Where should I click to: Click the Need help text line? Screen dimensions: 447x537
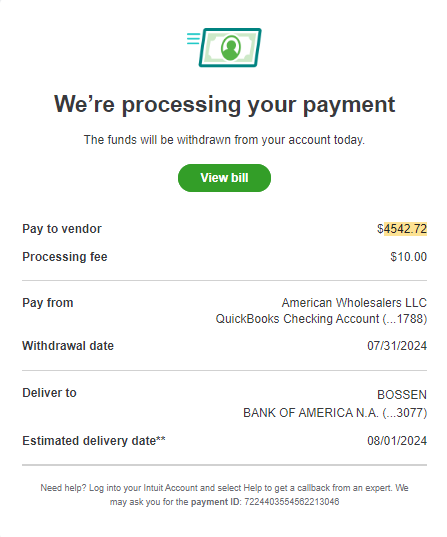pyautogui.click(x=224, y=488)
